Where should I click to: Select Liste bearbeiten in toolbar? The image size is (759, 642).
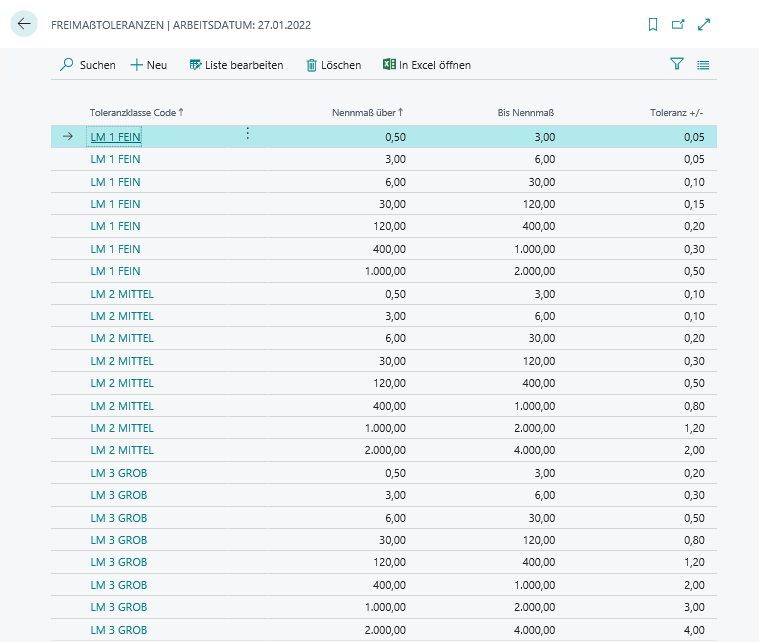[236, 65]
